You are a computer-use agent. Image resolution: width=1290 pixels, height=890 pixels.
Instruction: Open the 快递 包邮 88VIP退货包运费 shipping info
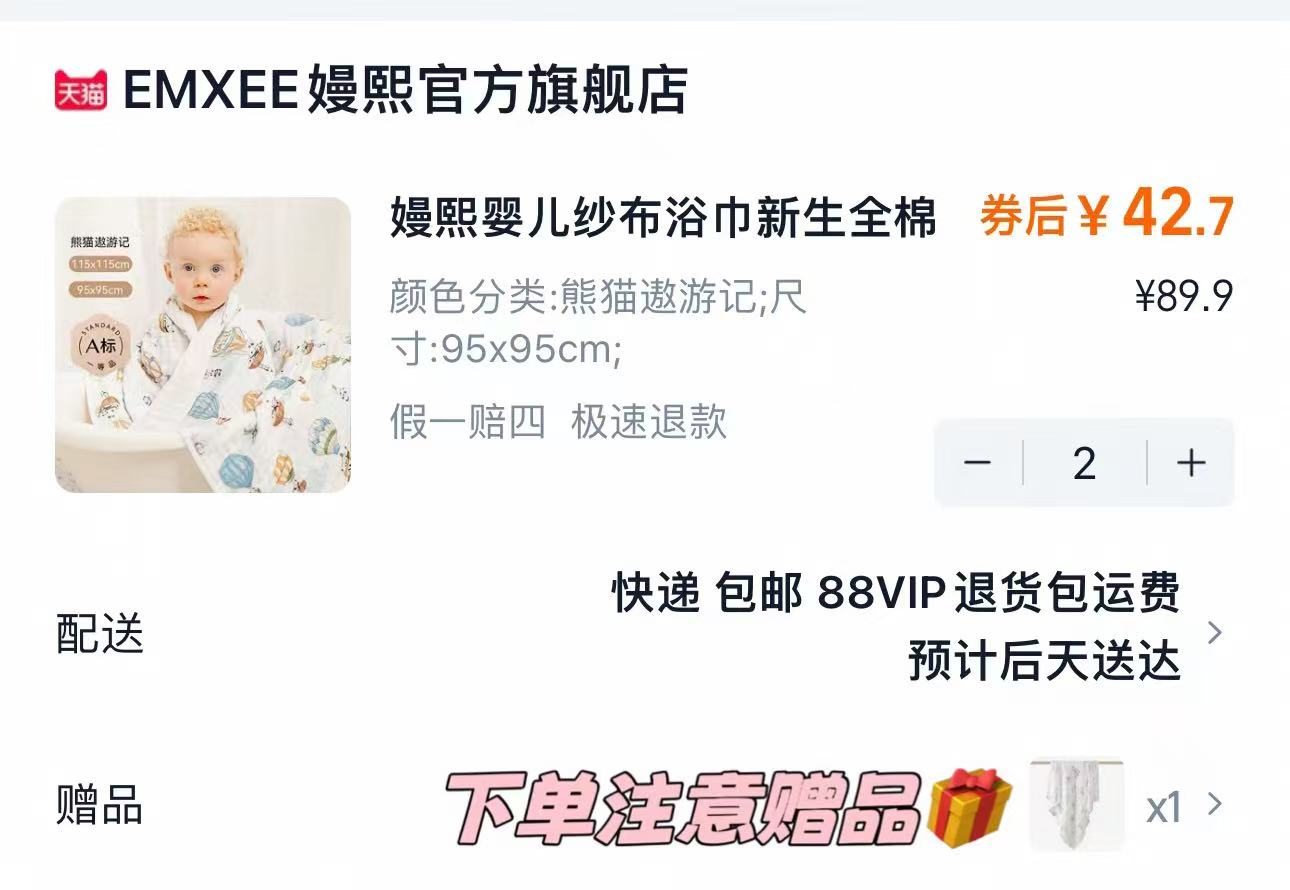point(896,593)
